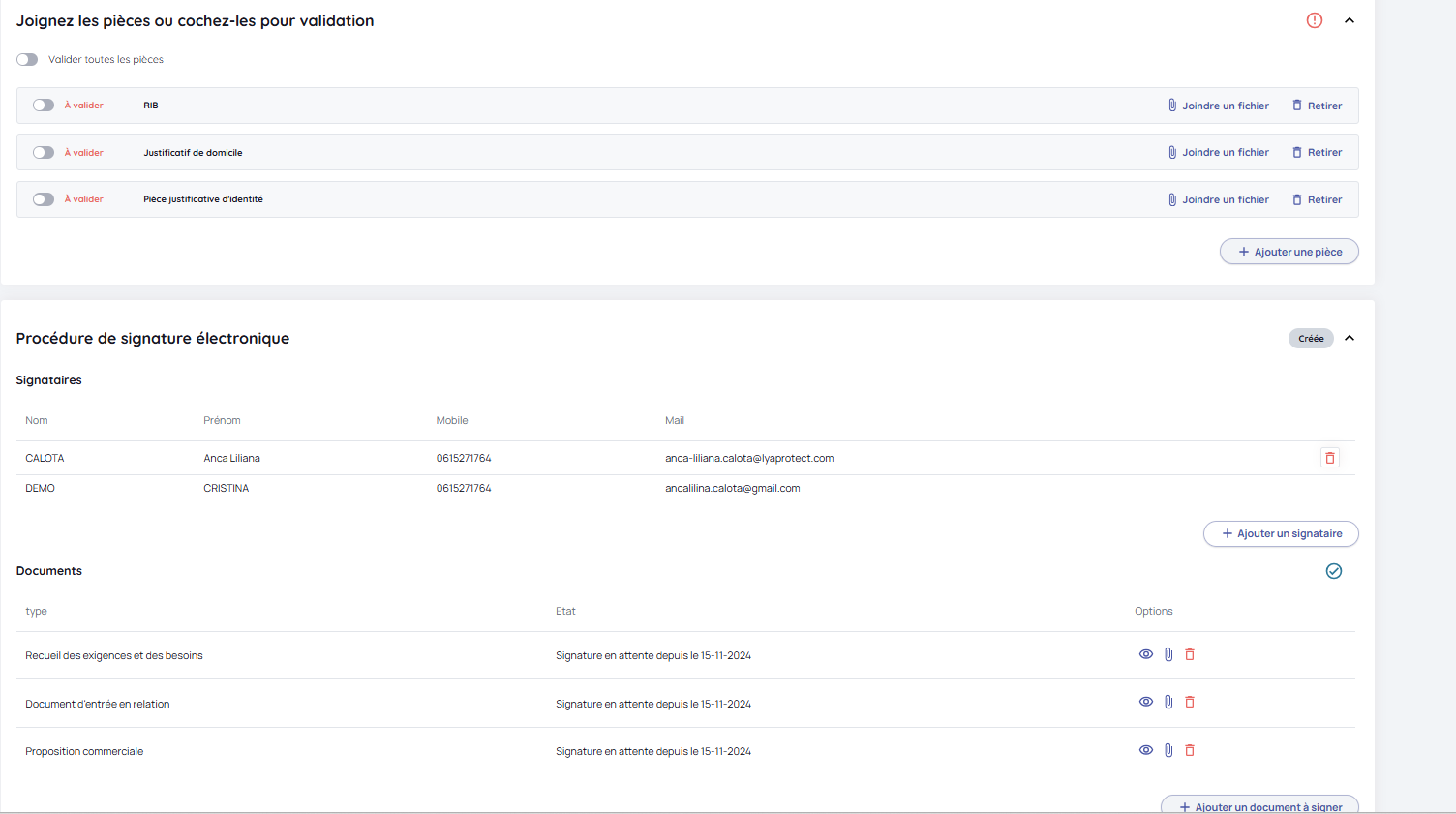This screenshot has width=1456, height=814.
Task: Toggle validation for Justificatif de domicile
Action: pyautogui.click(x=44, y=153)
